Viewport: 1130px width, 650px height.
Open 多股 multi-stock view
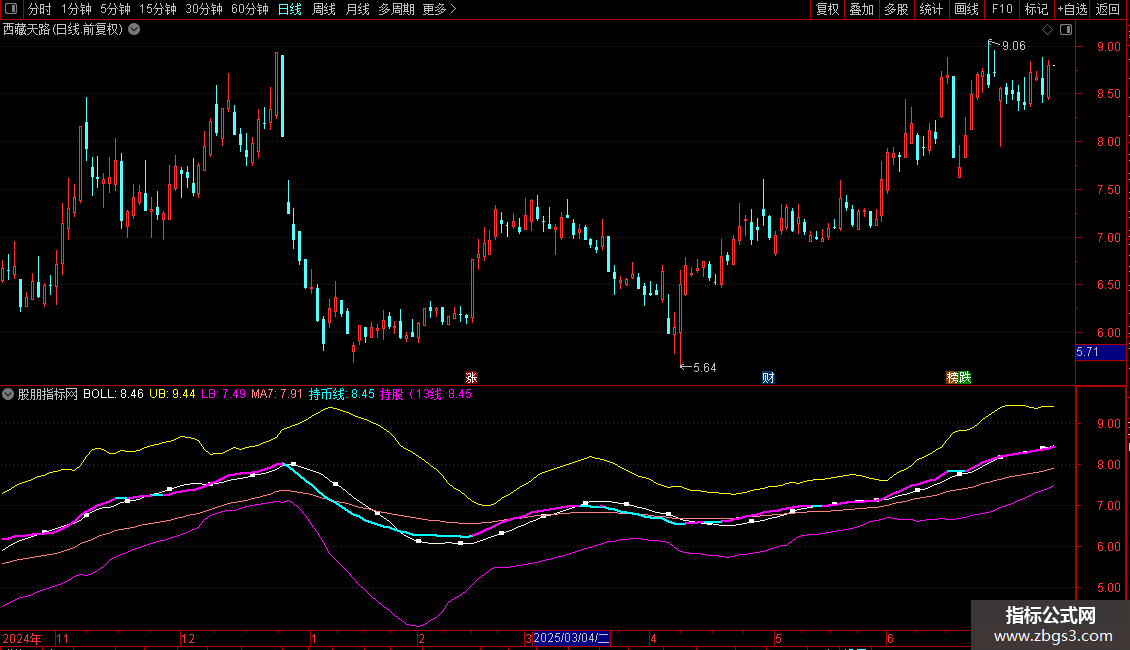[x=896, y=9]
